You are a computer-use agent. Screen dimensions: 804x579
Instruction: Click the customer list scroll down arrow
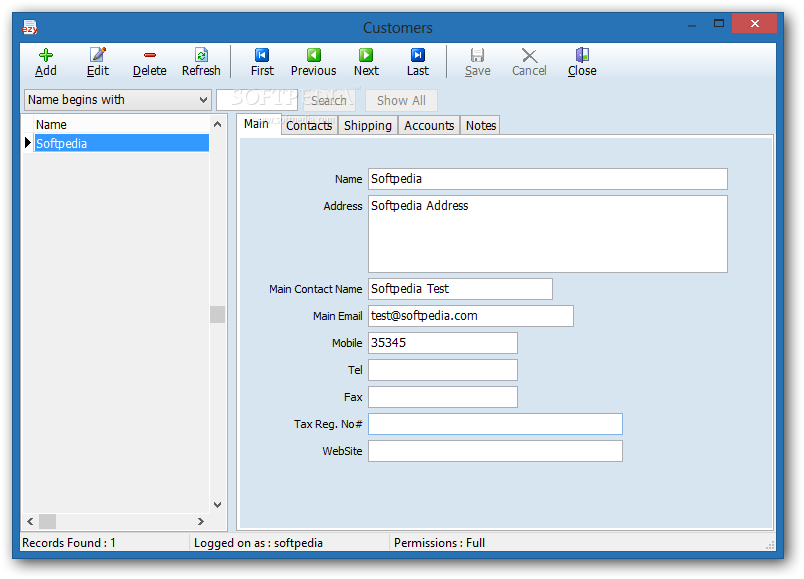tap(217, 505)
